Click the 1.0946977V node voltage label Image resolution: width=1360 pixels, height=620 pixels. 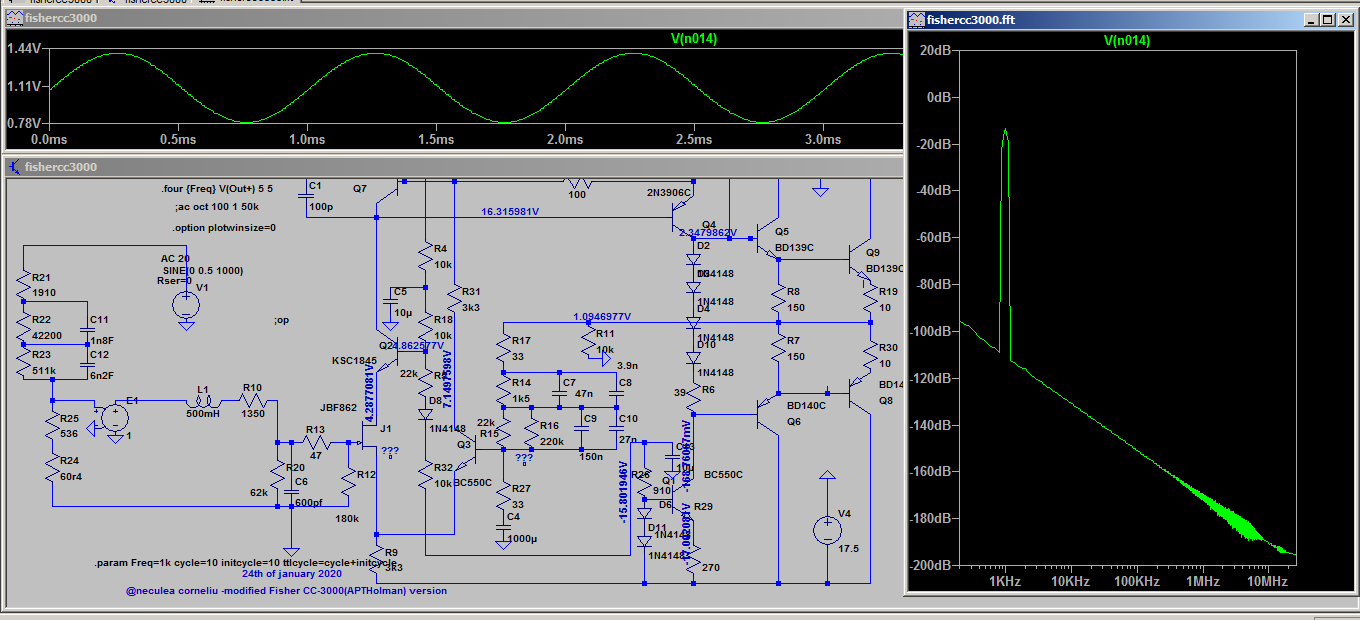602,316
